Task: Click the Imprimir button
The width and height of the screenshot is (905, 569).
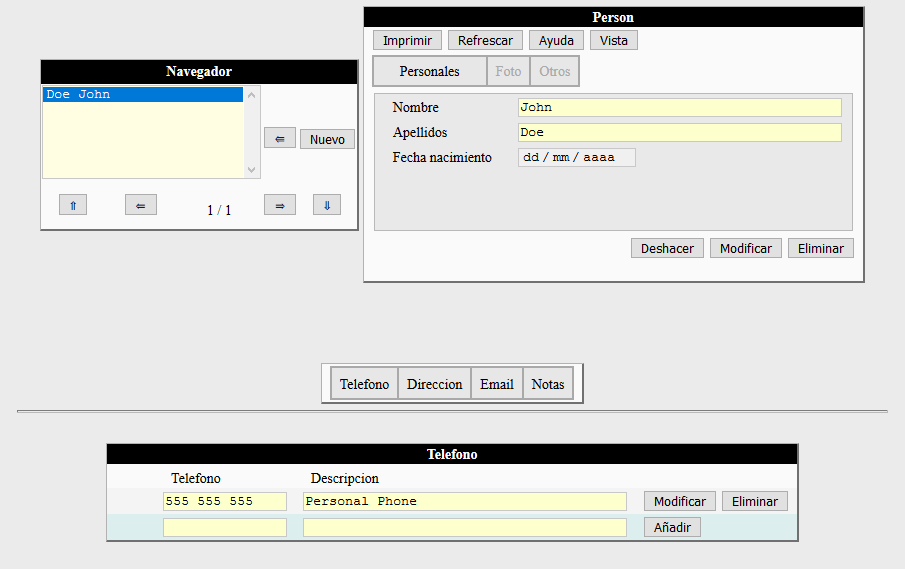Action: [407, 40]
